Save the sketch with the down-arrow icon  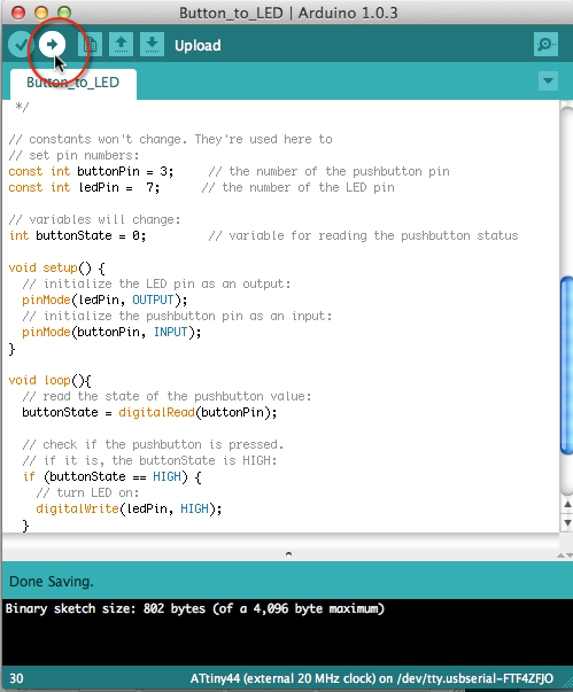pos(152,44)
